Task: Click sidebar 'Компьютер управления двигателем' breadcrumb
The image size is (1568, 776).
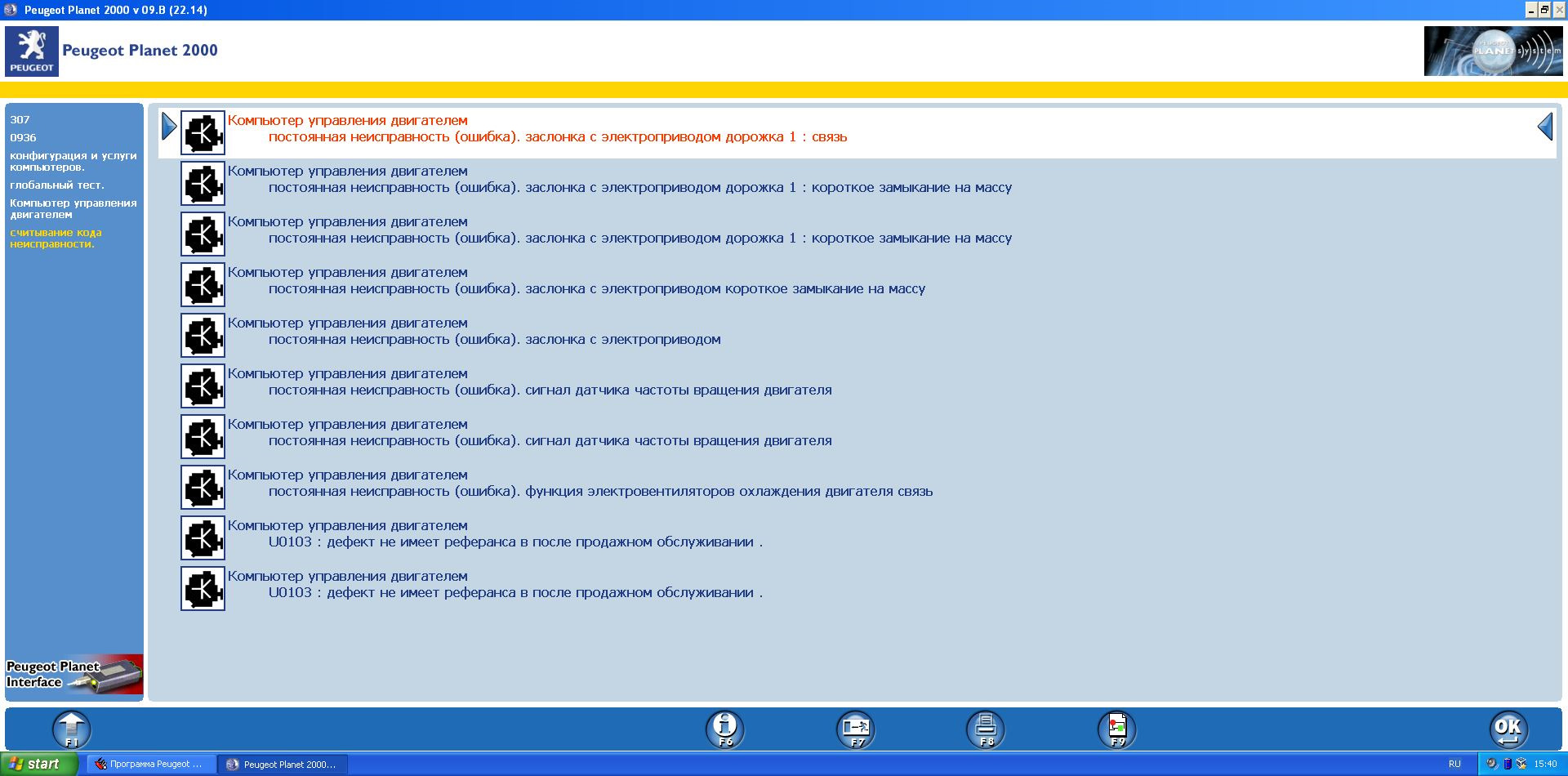Action: point(73,208)
